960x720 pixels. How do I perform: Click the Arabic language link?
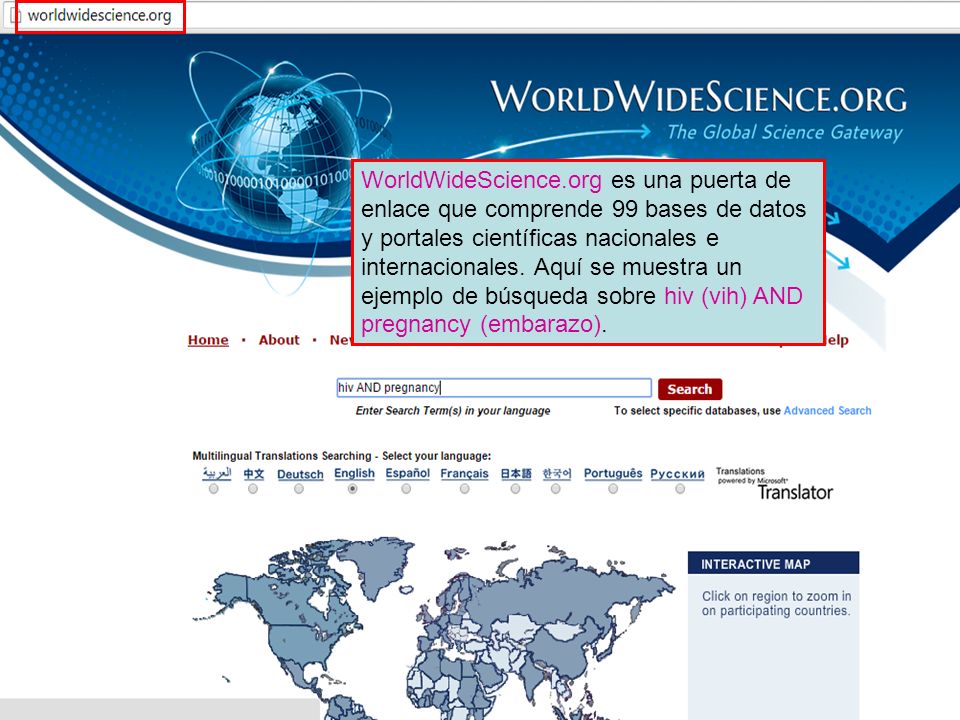(x=217, y=473)
